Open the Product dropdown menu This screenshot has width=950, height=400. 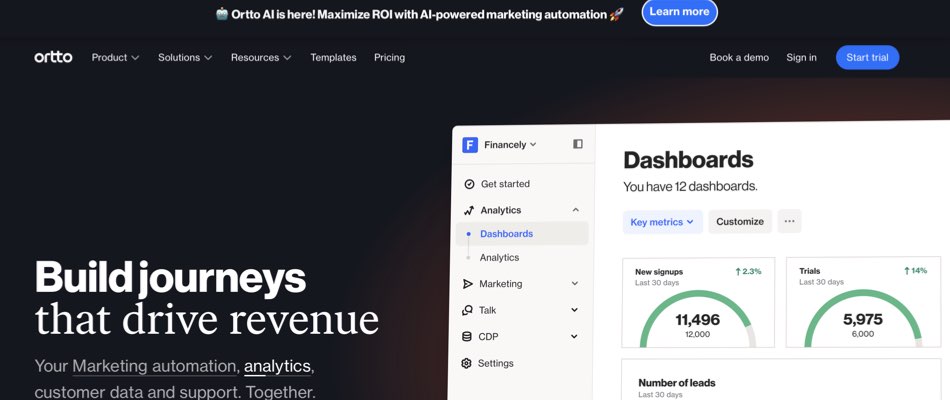pos(115,58)
